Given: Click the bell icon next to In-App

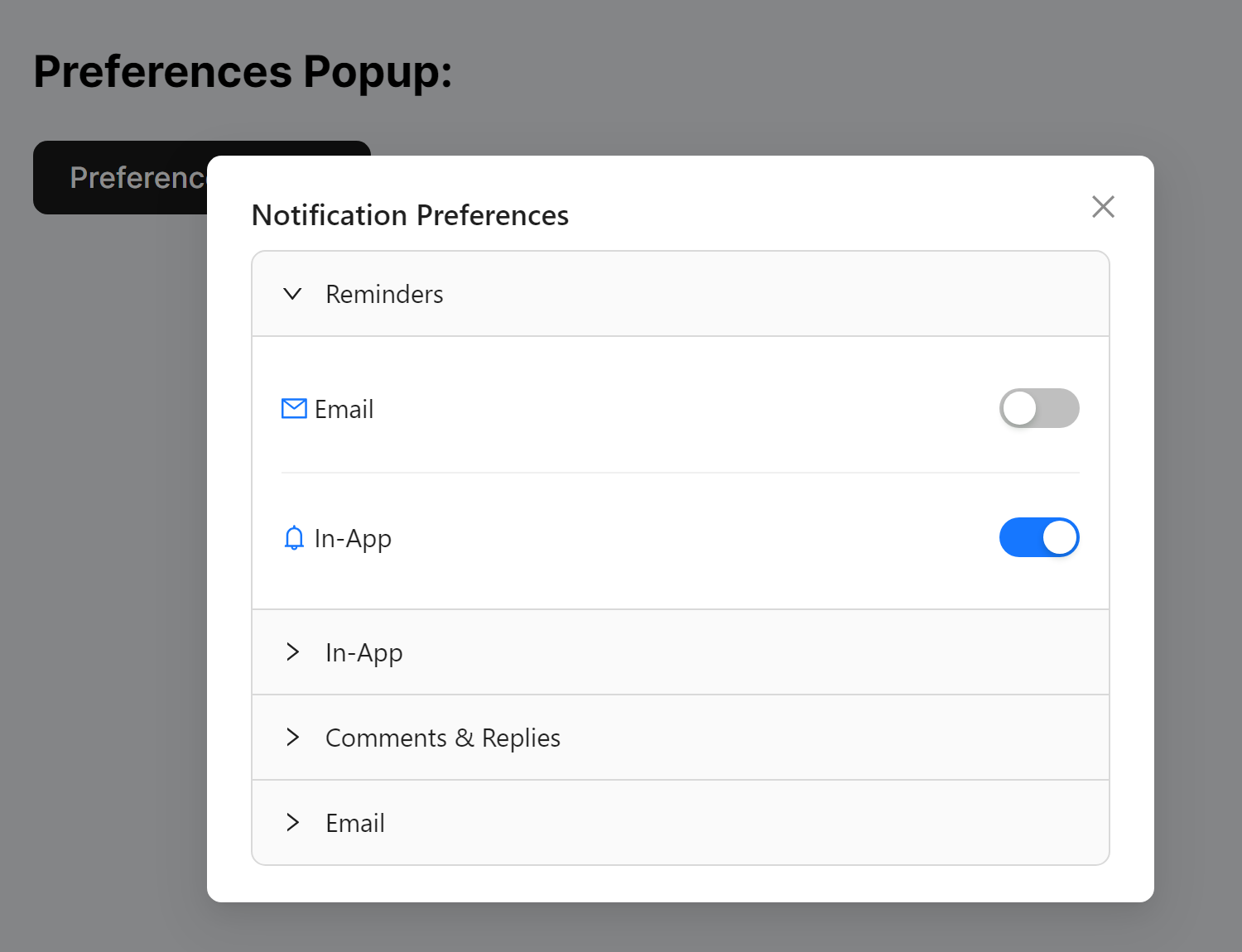Looking at the screenshot, I should [292, 538].
